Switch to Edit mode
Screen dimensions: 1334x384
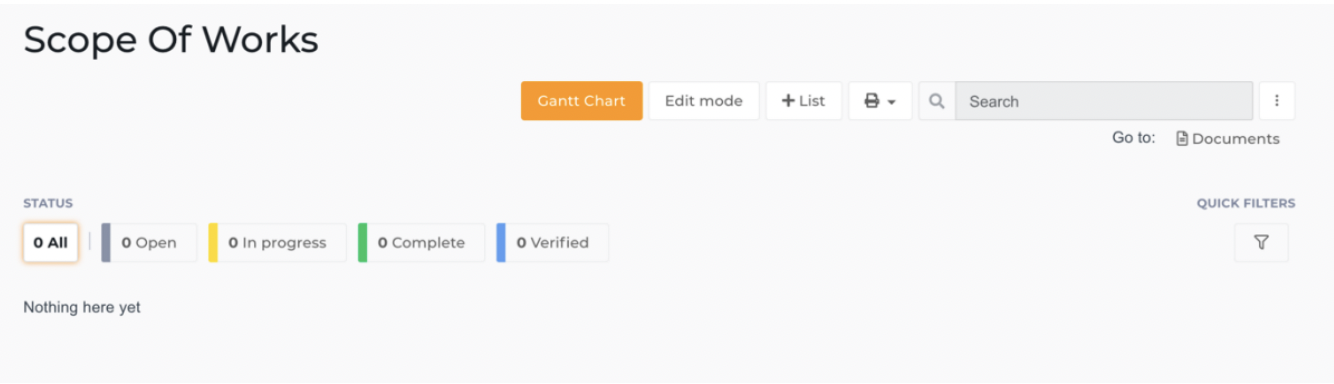[x=704, y=101]
